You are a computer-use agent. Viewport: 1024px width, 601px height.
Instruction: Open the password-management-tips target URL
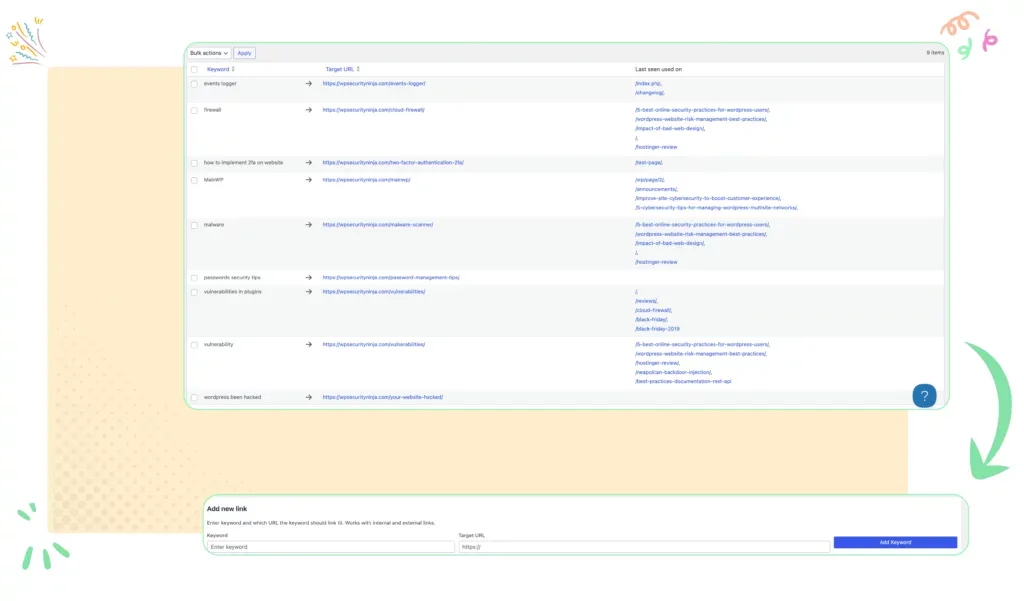[391, 278]
